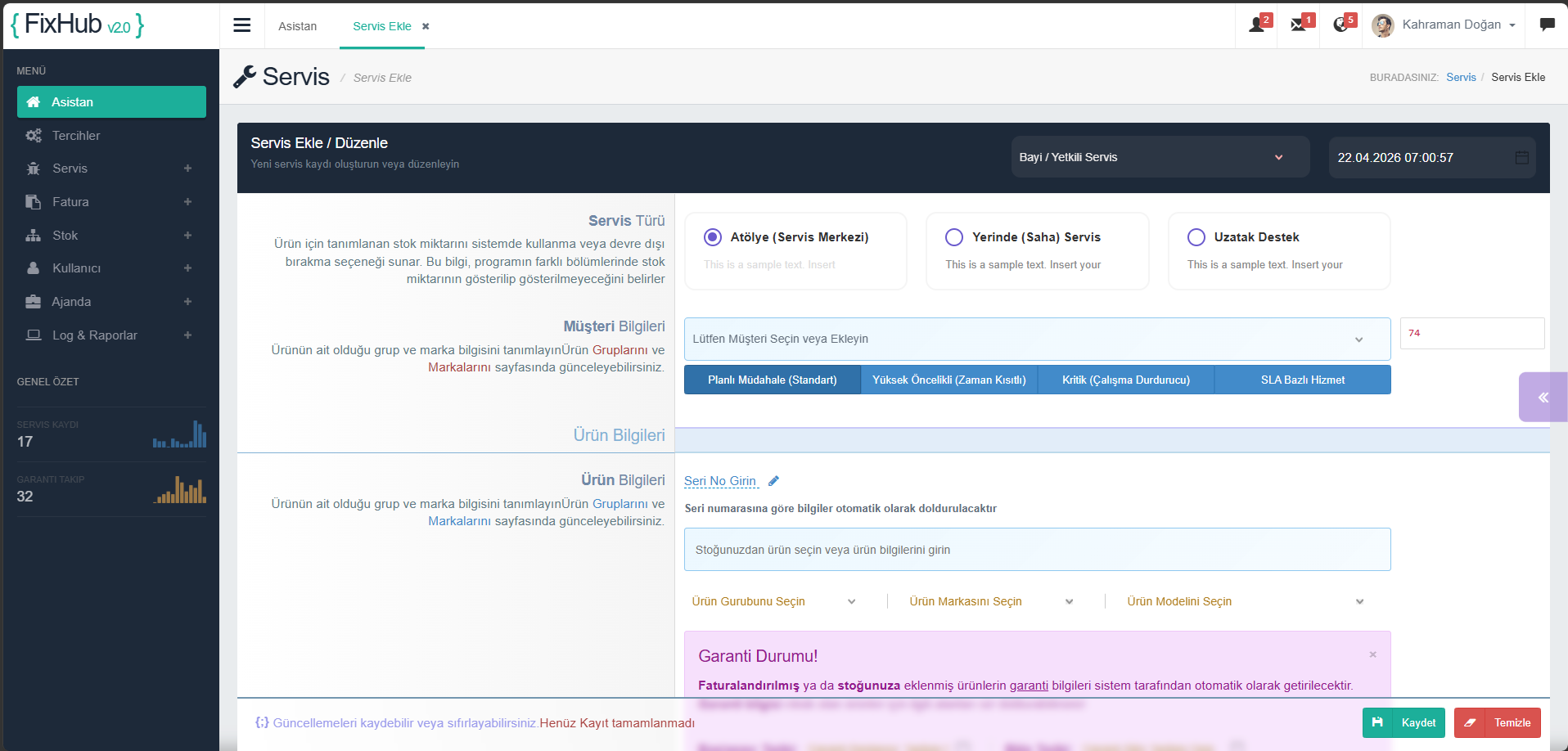The height and width of the screenshot is (751, 1568).
Task: Expand Kullanıcı submenu plus sign
Action: tap(187, 268)
